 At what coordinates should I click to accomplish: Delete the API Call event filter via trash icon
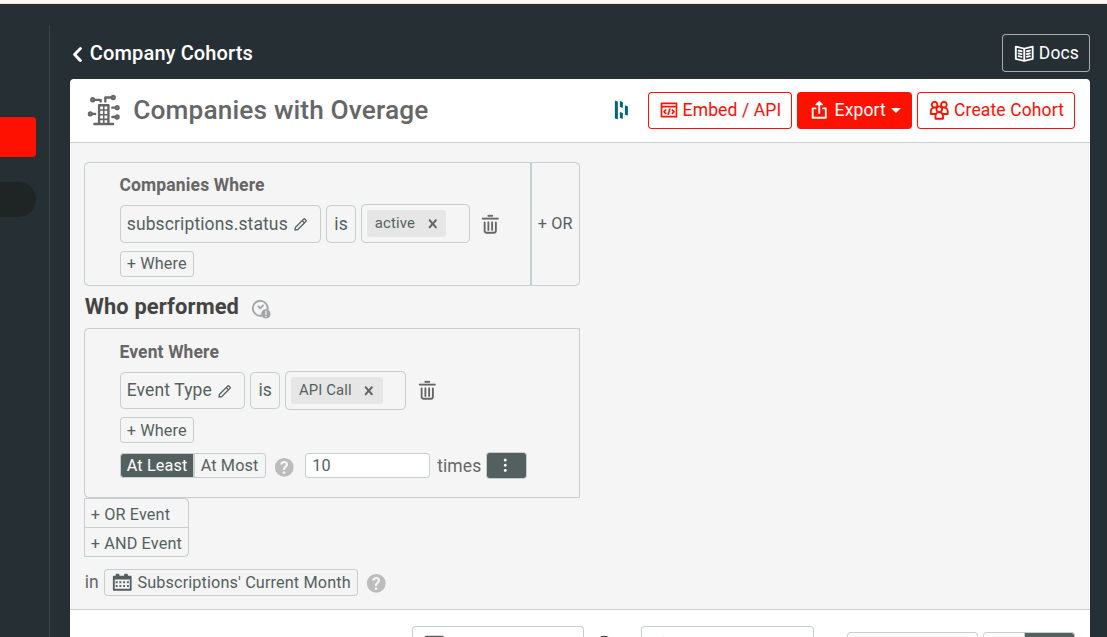click(426, 390)
